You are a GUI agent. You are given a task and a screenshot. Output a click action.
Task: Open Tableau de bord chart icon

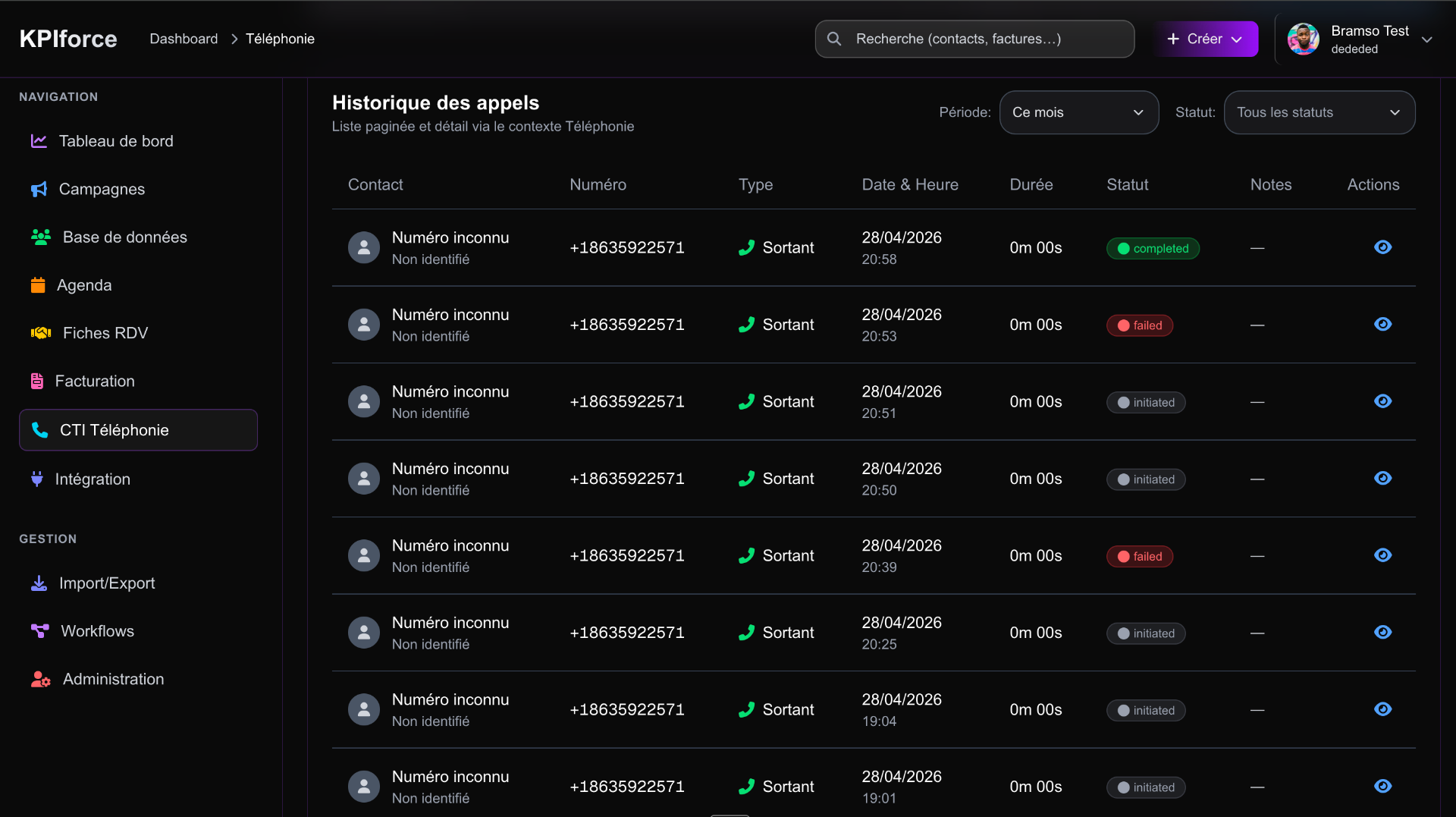click(x=39, y=141)
